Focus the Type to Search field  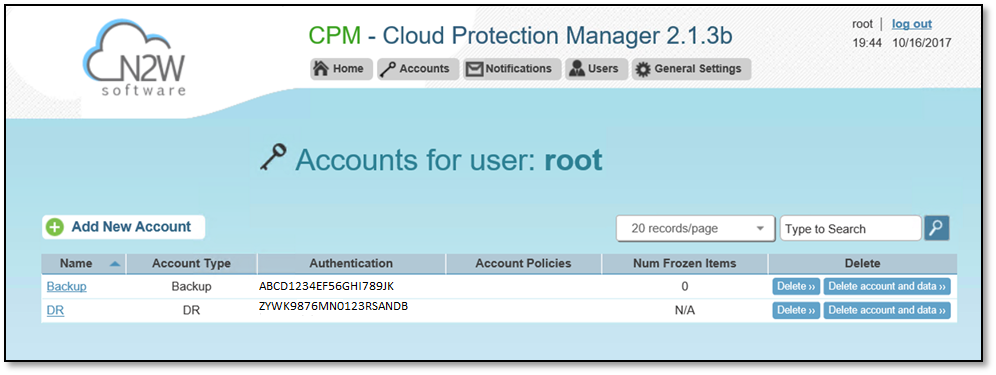851,229
